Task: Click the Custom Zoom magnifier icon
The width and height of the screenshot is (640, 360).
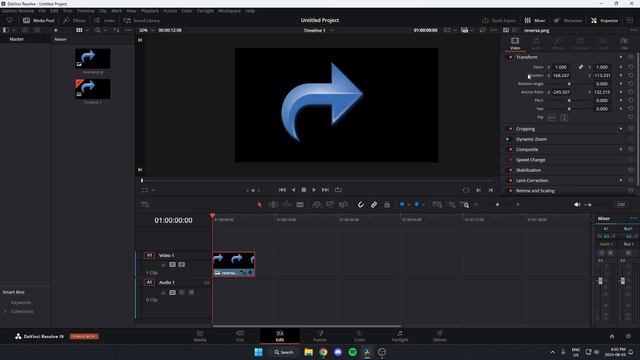Action: (464, 204)
